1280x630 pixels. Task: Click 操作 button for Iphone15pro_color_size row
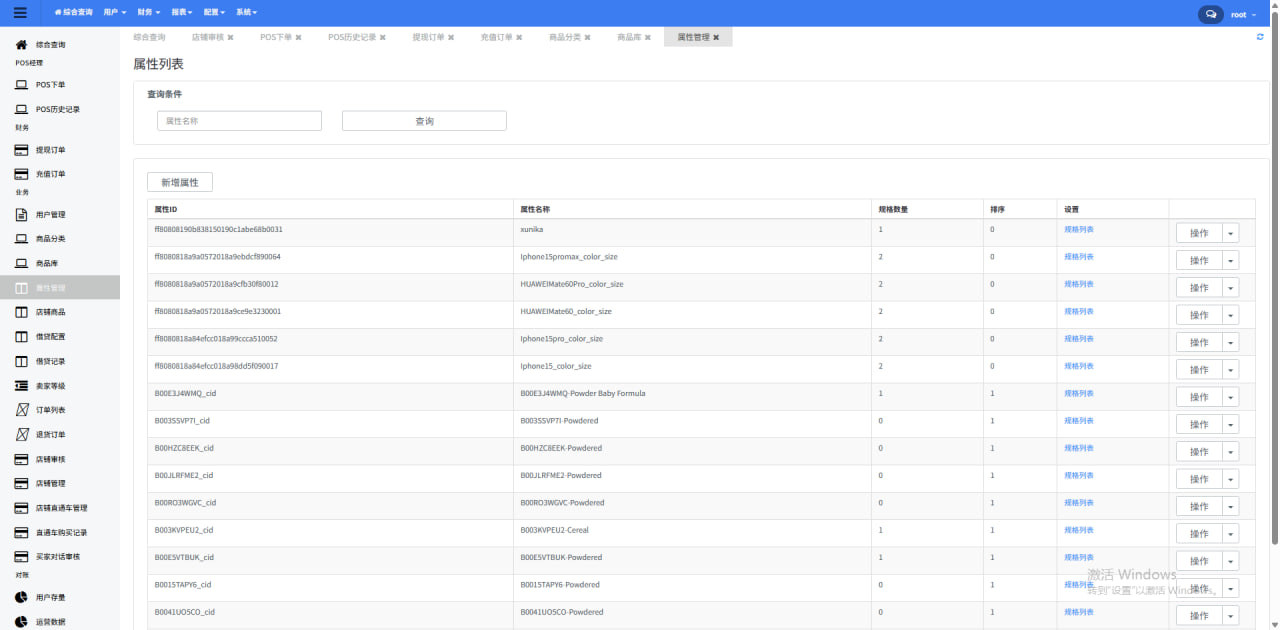click(1199, 342)
